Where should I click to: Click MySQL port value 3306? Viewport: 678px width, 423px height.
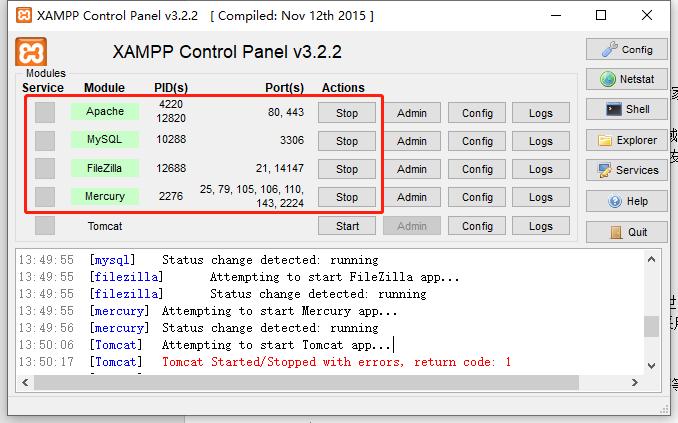[x=292, y=140]
